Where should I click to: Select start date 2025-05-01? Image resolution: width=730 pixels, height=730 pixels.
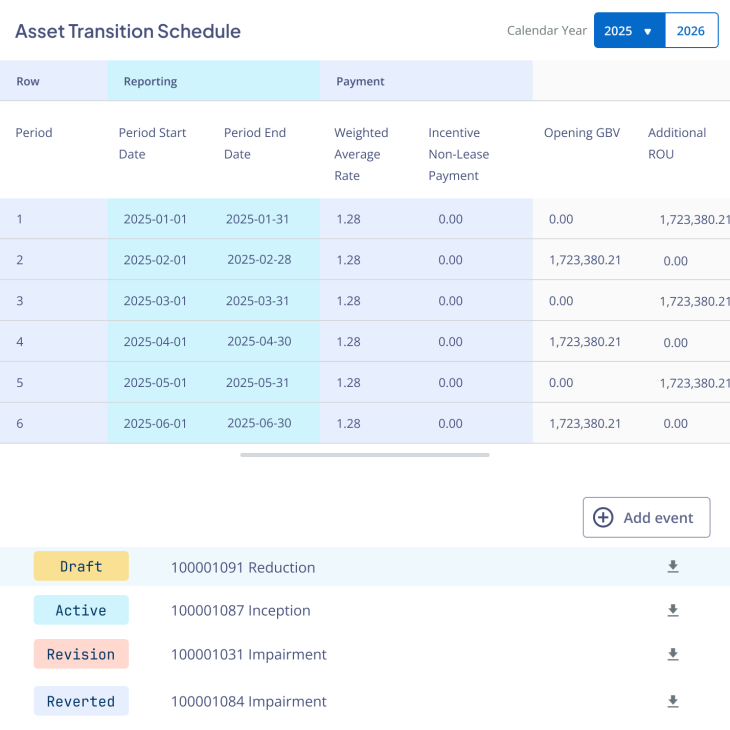tap(155, 383)
